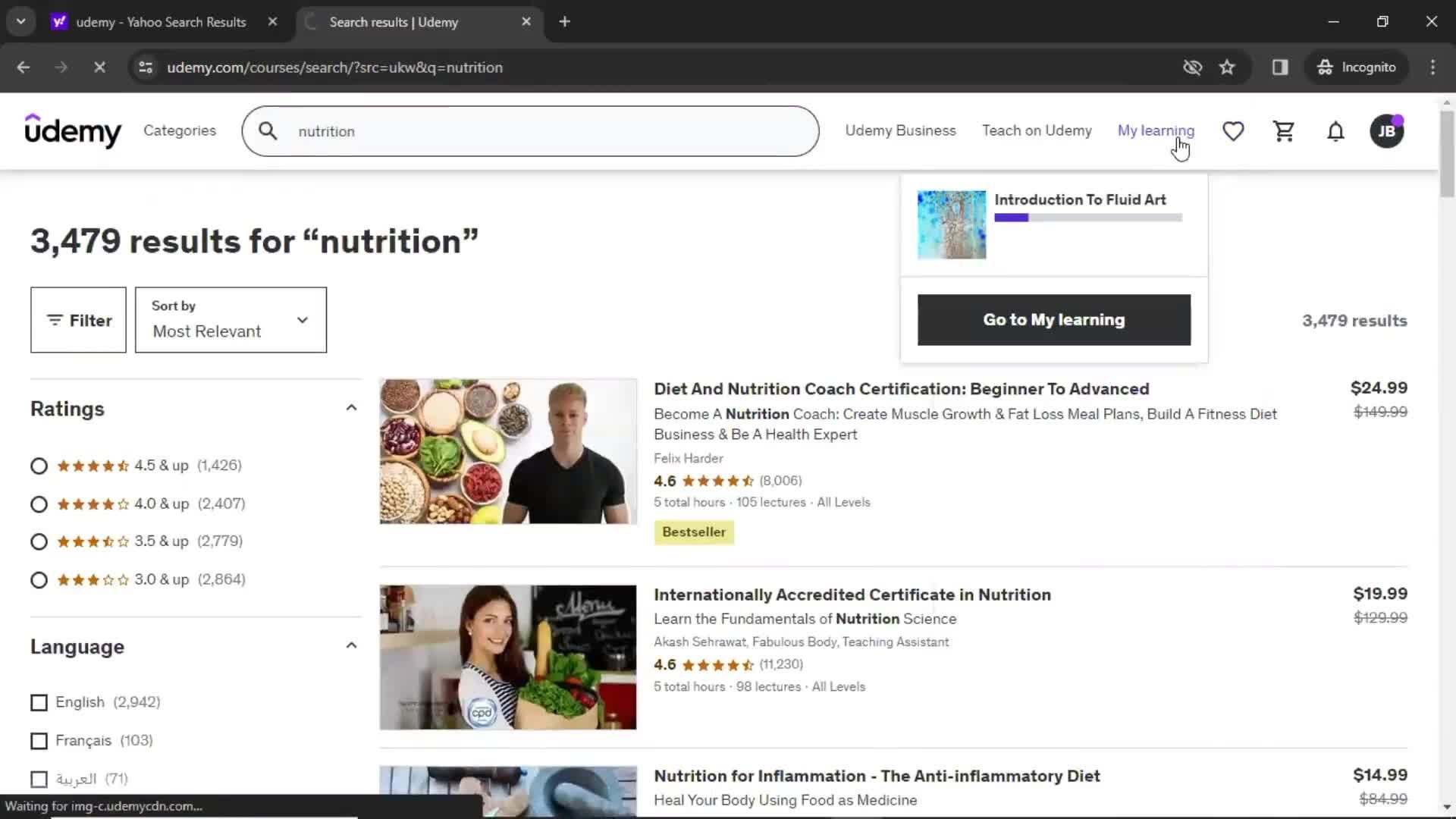This screenshot has height=819, width=1456.
Task: Click the user profile avatar icon
Action: point(1386,131)
